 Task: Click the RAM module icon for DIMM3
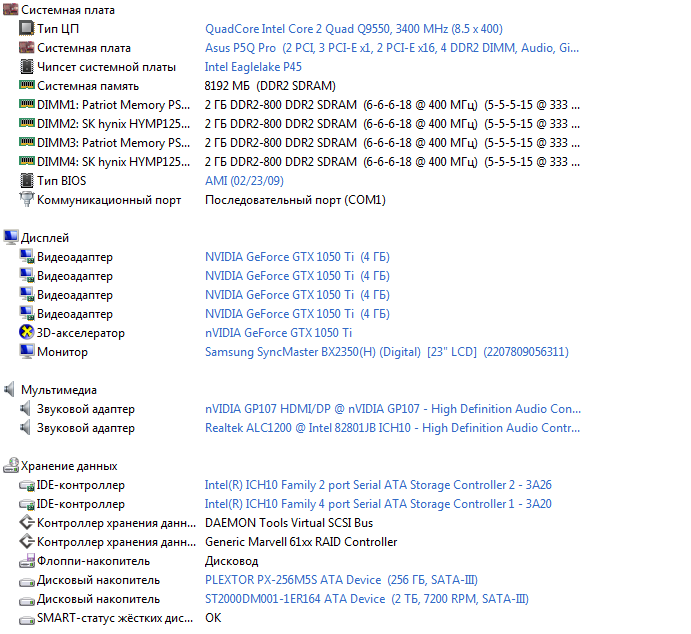point(26,141)
